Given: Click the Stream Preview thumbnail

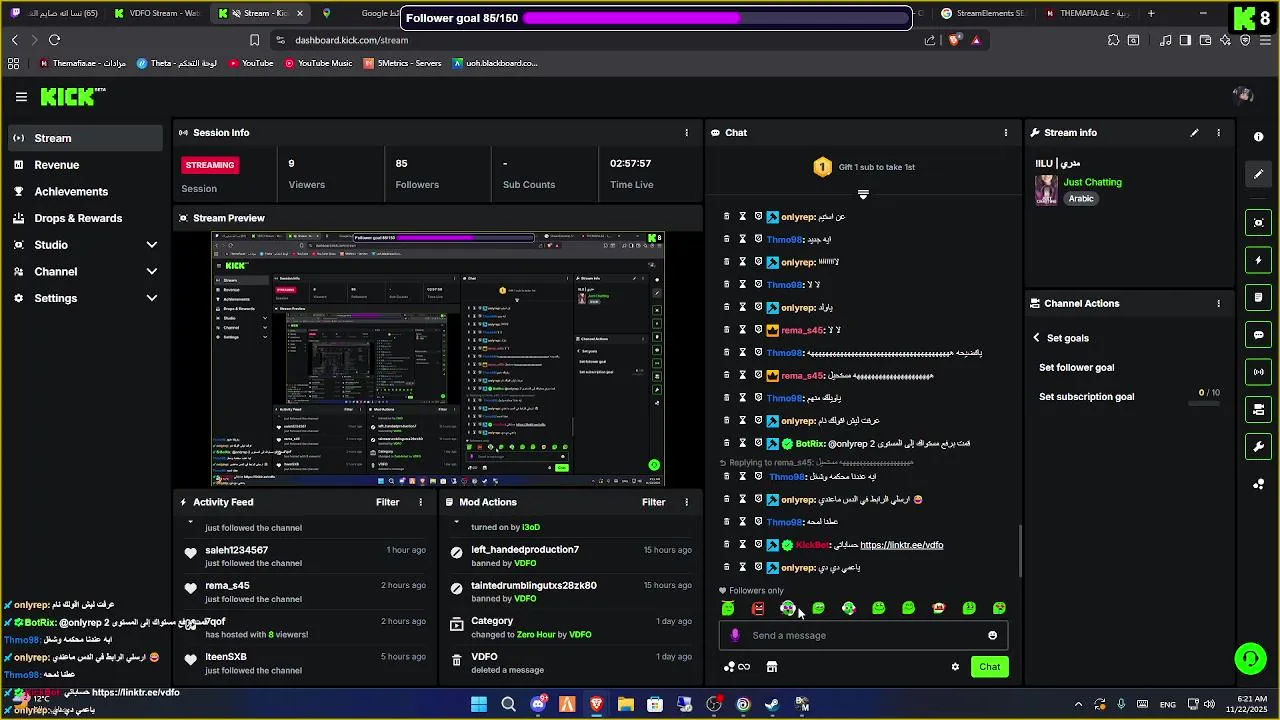Looking at the screenshot, I should [x=438, y=359].
